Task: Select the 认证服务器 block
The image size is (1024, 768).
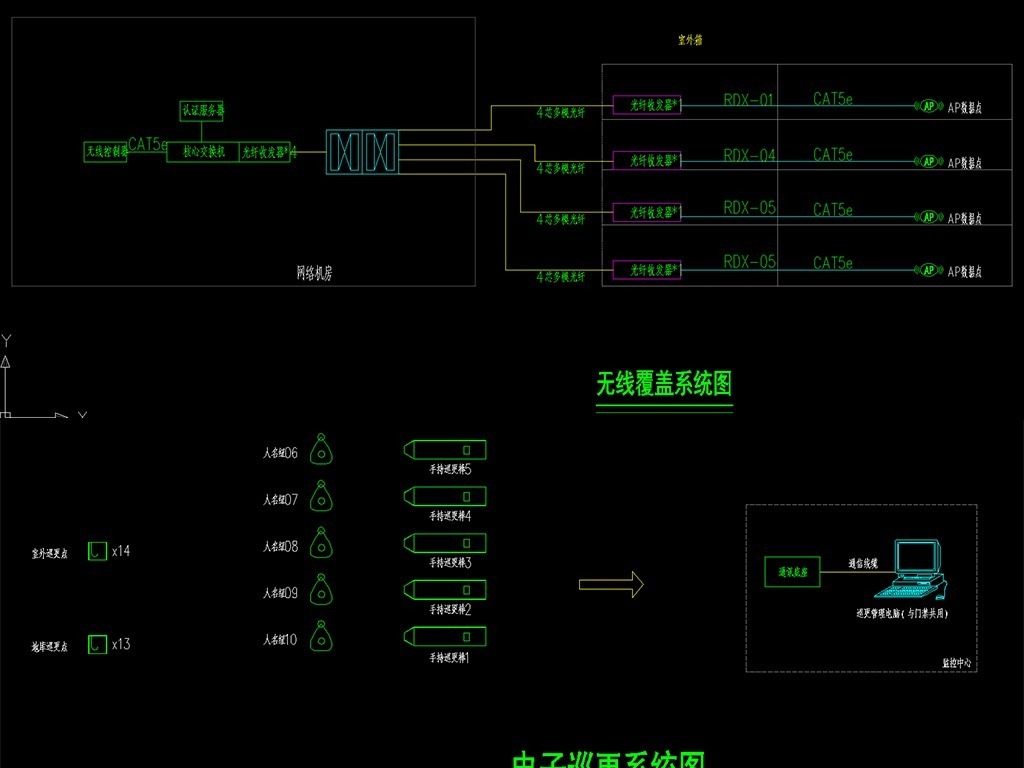Action: click(x=203, y=110)
